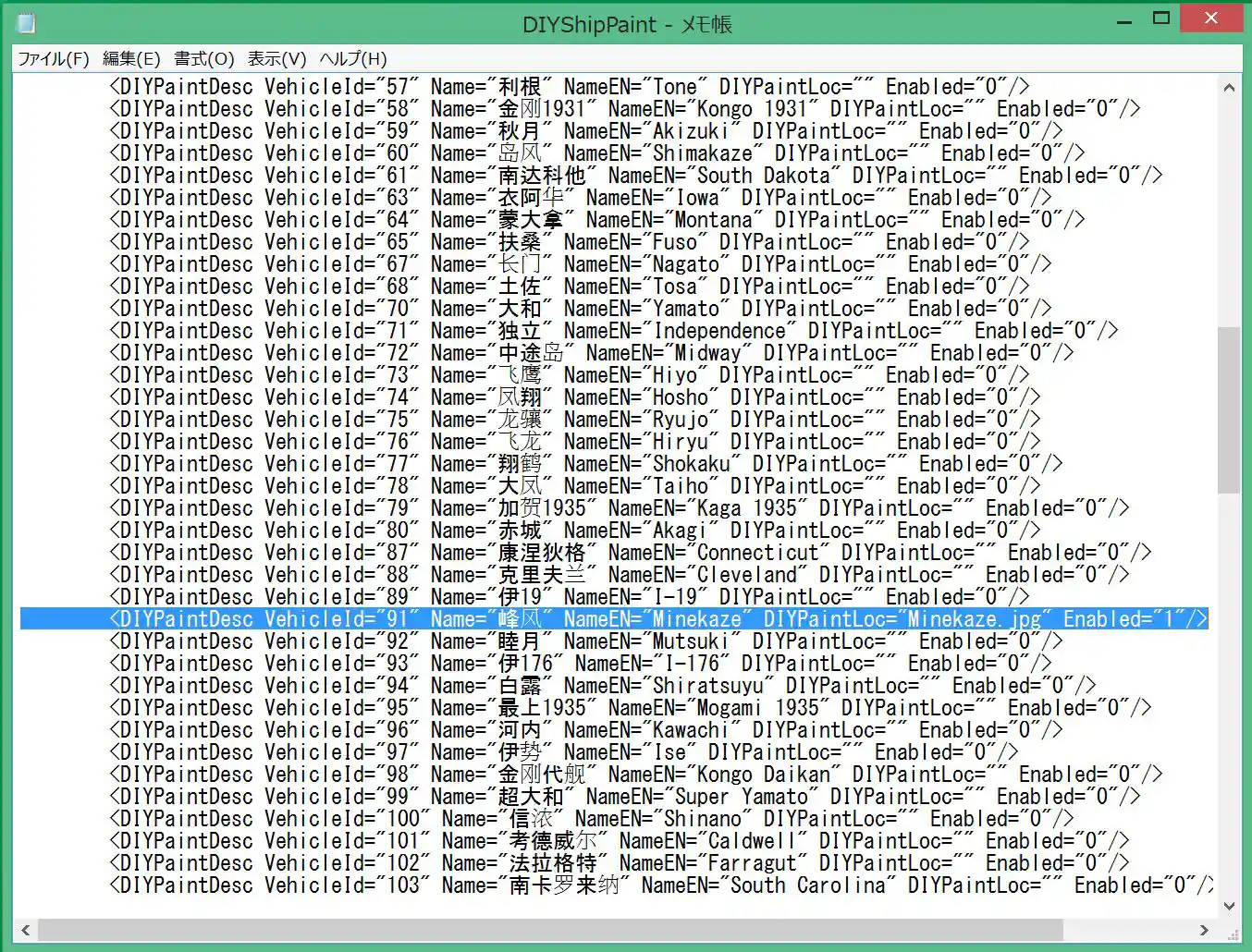Click vertical scrollbar up arrow
The image size is (1252, 952).
[x=1229, y=88]
